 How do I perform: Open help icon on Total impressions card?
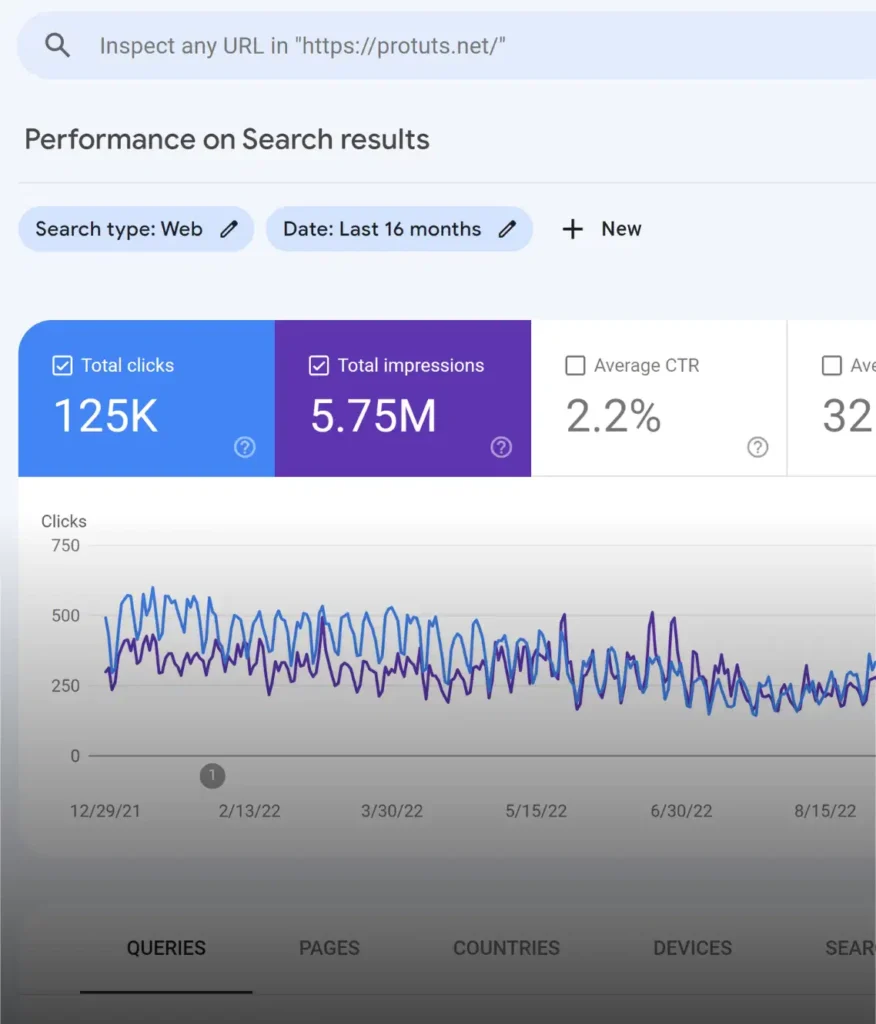tap(501, 447)
